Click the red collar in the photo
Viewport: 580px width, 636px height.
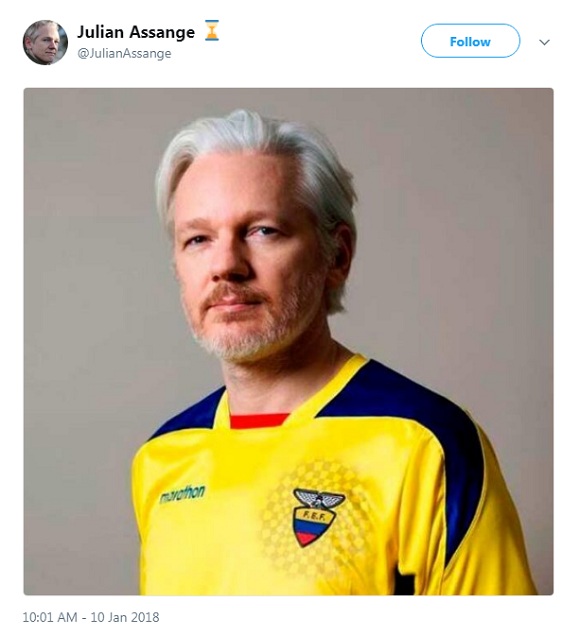(258, 421)
